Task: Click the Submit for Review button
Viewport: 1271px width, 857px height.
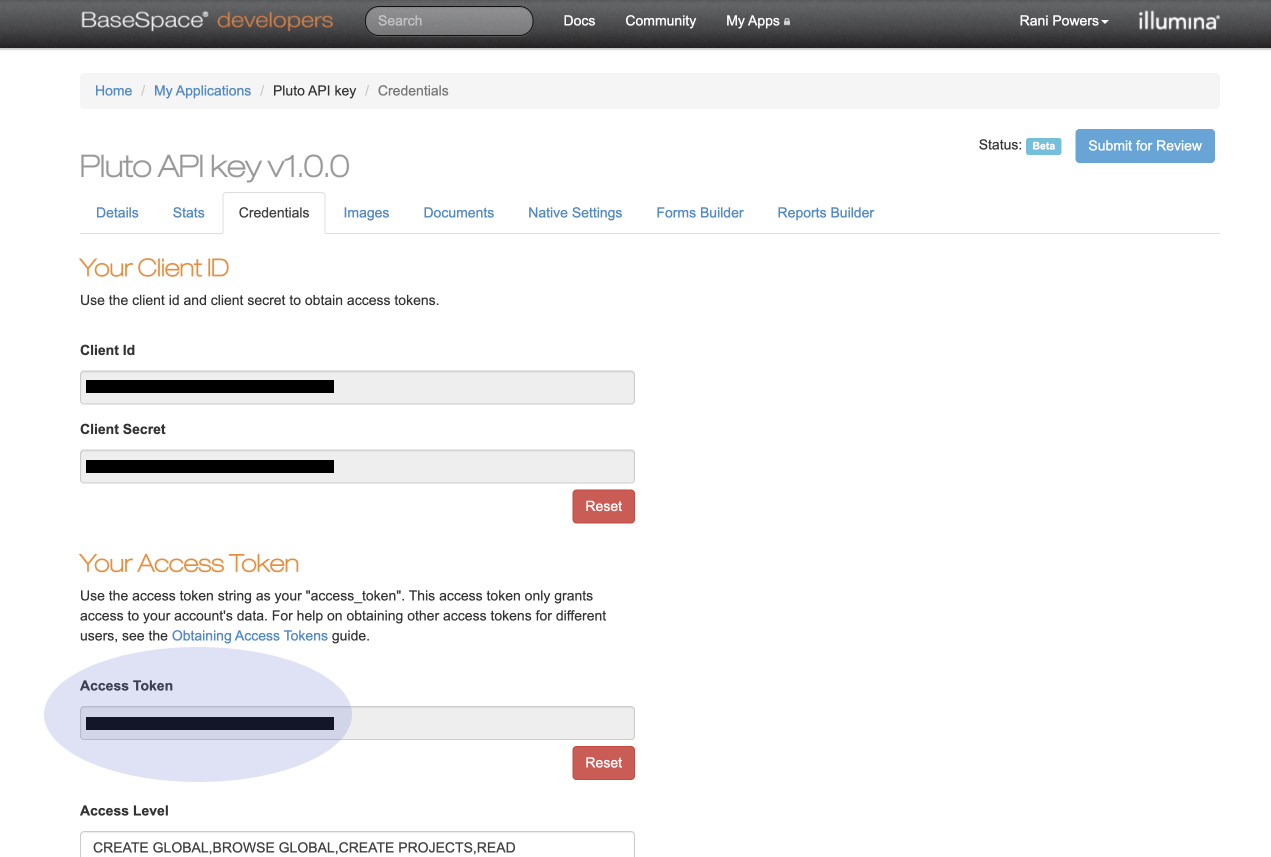Action: click(1145, 146)
